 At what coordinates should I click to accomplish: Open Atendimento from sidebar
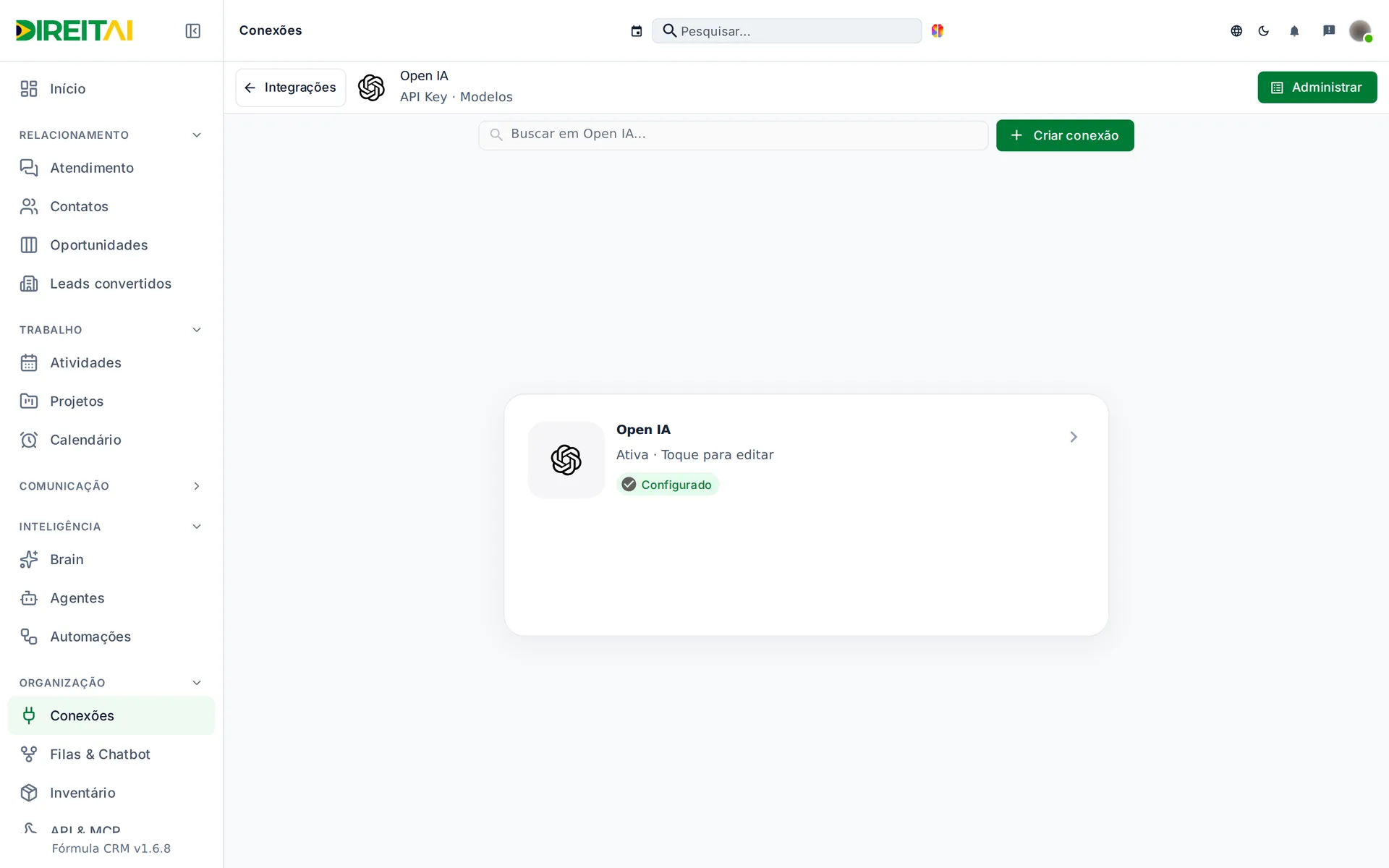[x=111, y=168]
